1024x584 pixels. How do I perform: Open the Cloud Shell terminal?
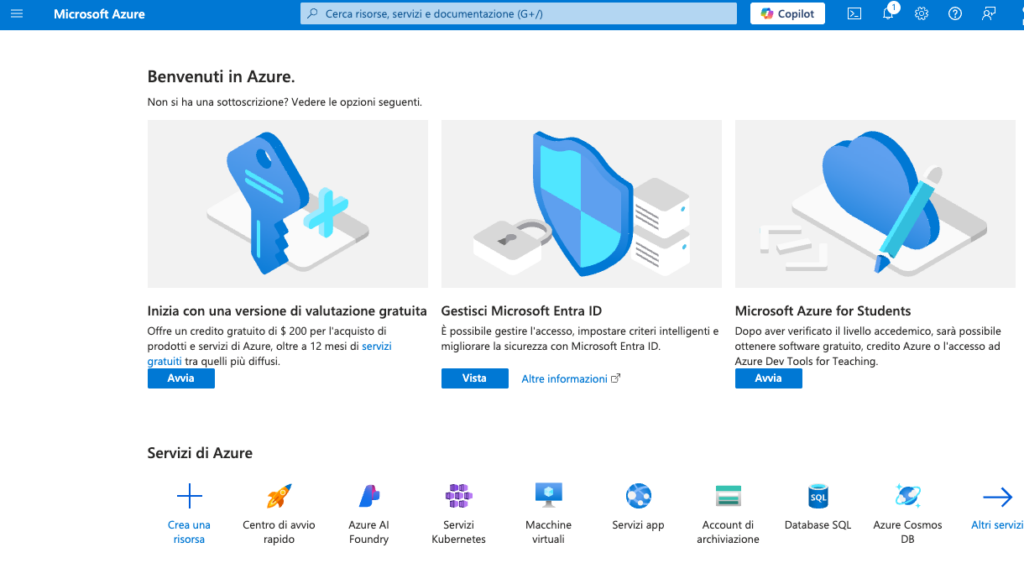(x=853, y=13)
